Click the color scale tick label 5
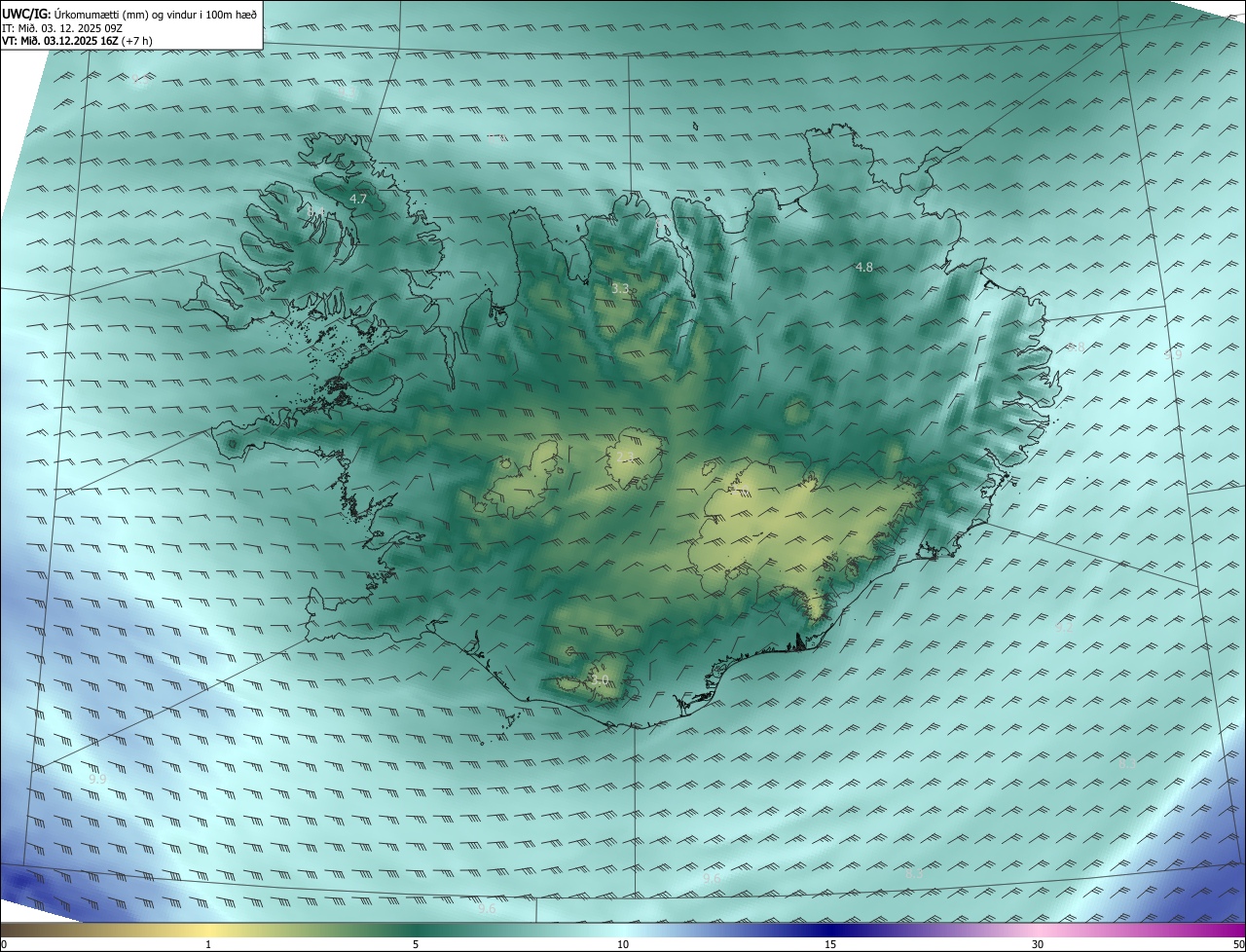 pyautogui.click(x=416, y=944)
